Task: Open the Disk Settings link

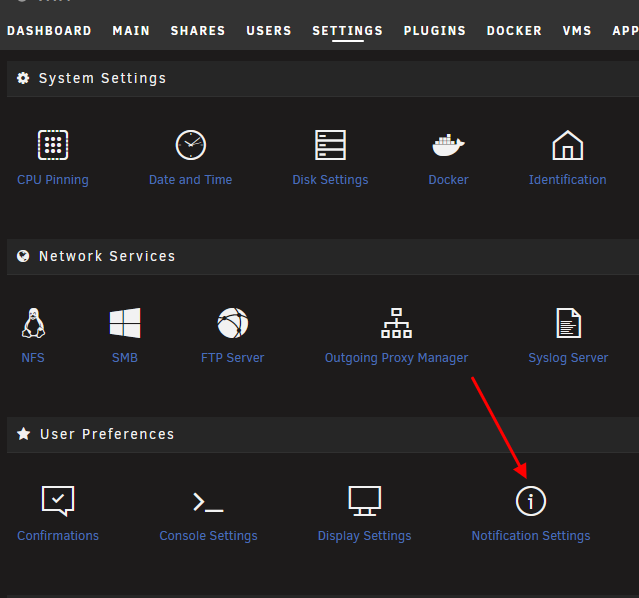Action: click(331, 180)
